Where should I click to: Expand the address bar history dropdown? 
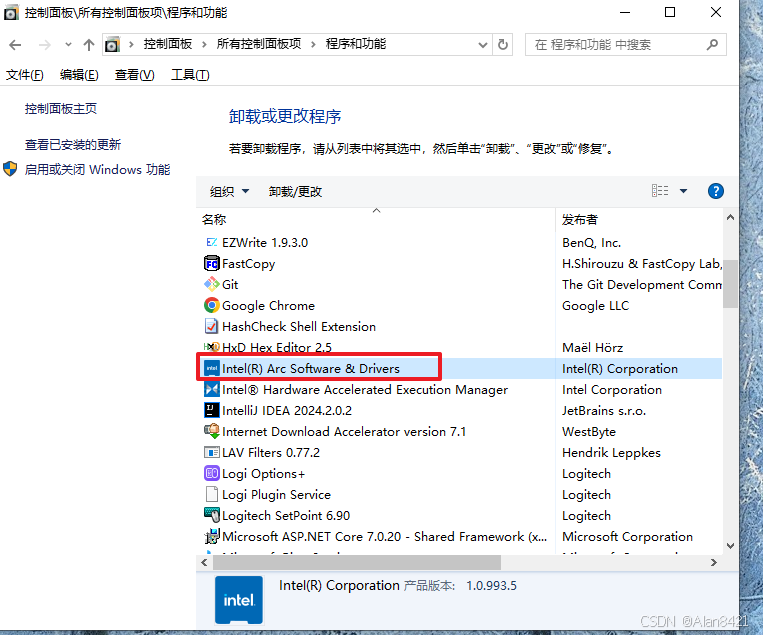tap(482, 45)
